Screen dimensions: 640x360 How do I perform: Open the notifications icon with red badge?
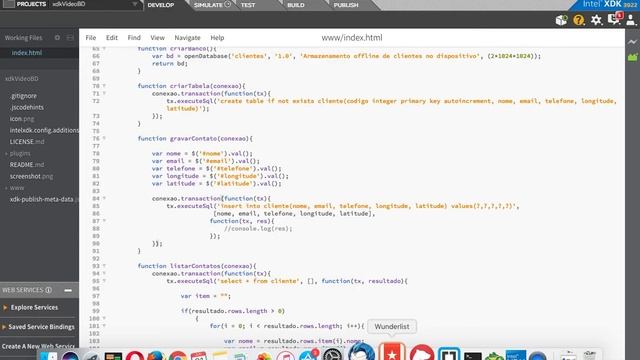614,19
